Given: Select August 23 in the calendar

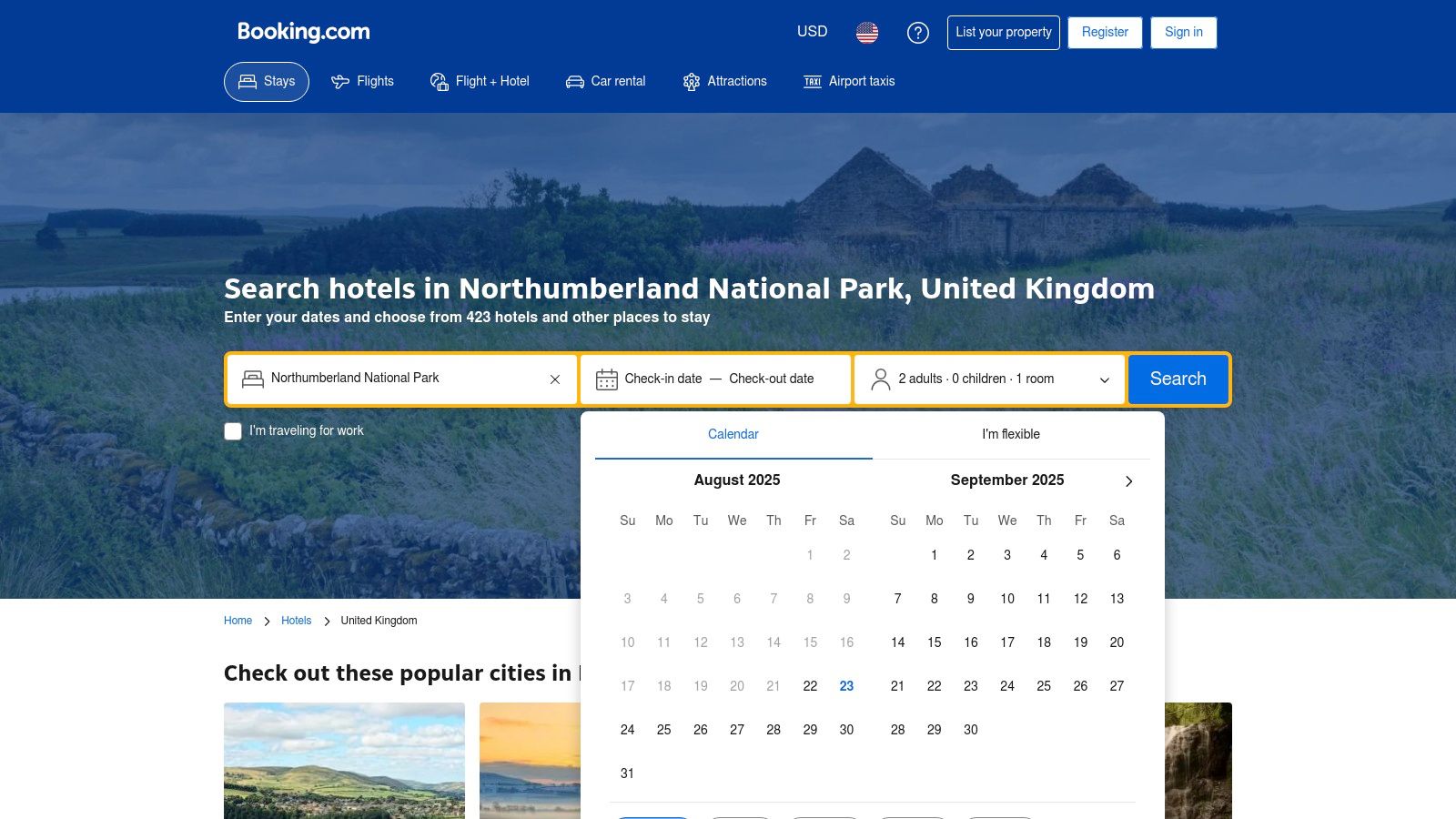Looking at the screenshot, I should click(846, 686).
